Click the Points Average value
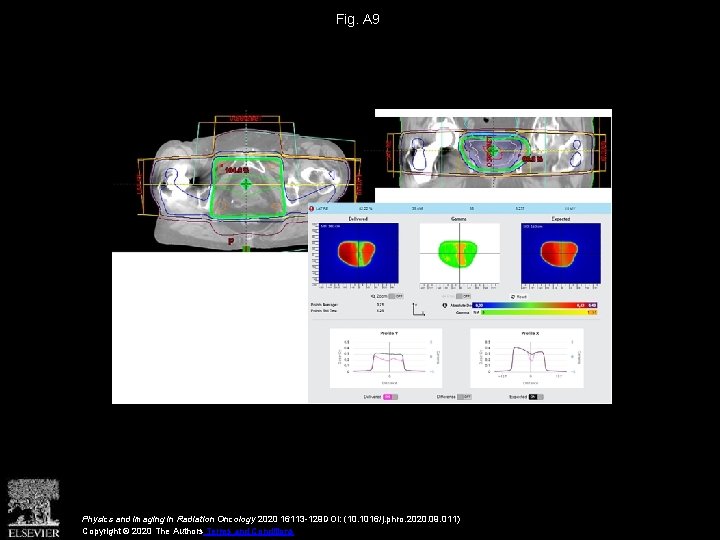This screenshot has height=540, width=720. tap(380, 304)
